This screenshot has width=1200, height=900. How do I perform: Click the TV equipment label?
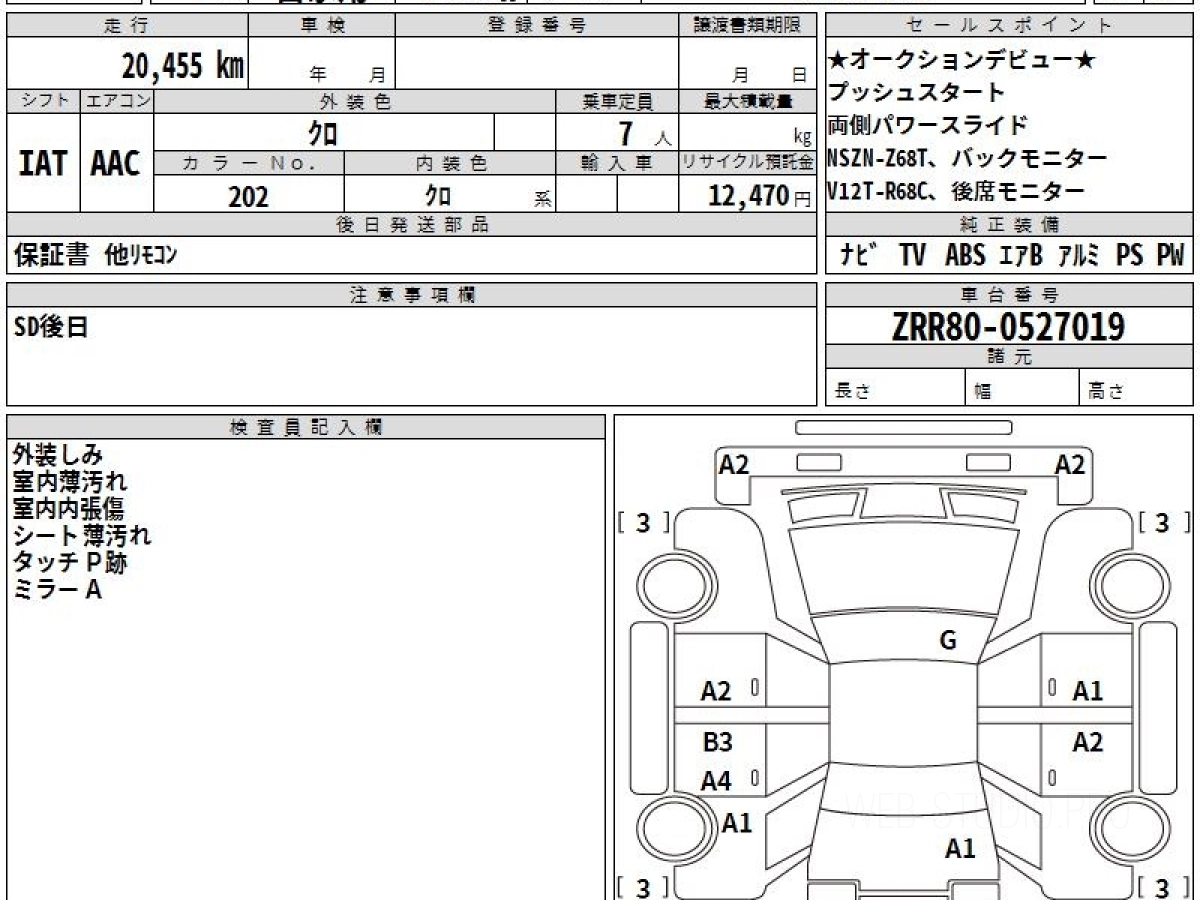(x=912, y=256)
